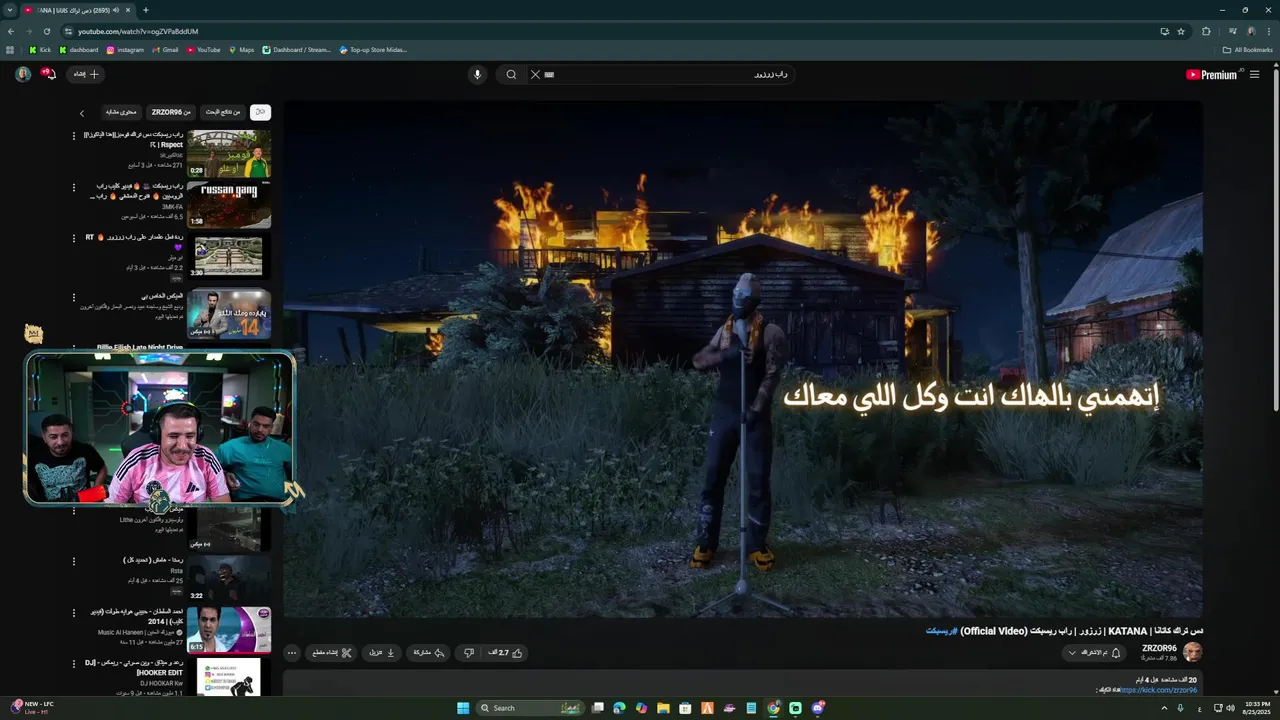Open the on-screen keyboard in search box
Viewport: 1280px width, 720px height.
click(x=549, y=74)
